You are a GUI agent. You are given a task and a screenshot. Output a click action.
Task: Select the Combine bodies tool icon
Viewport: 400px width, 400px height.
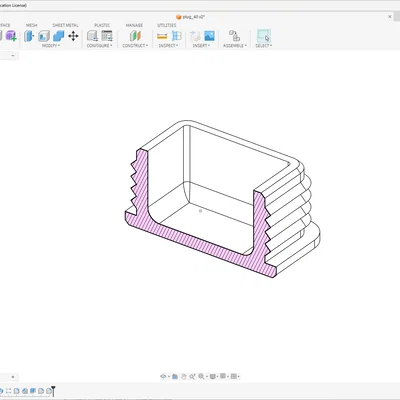click(58, 36)
